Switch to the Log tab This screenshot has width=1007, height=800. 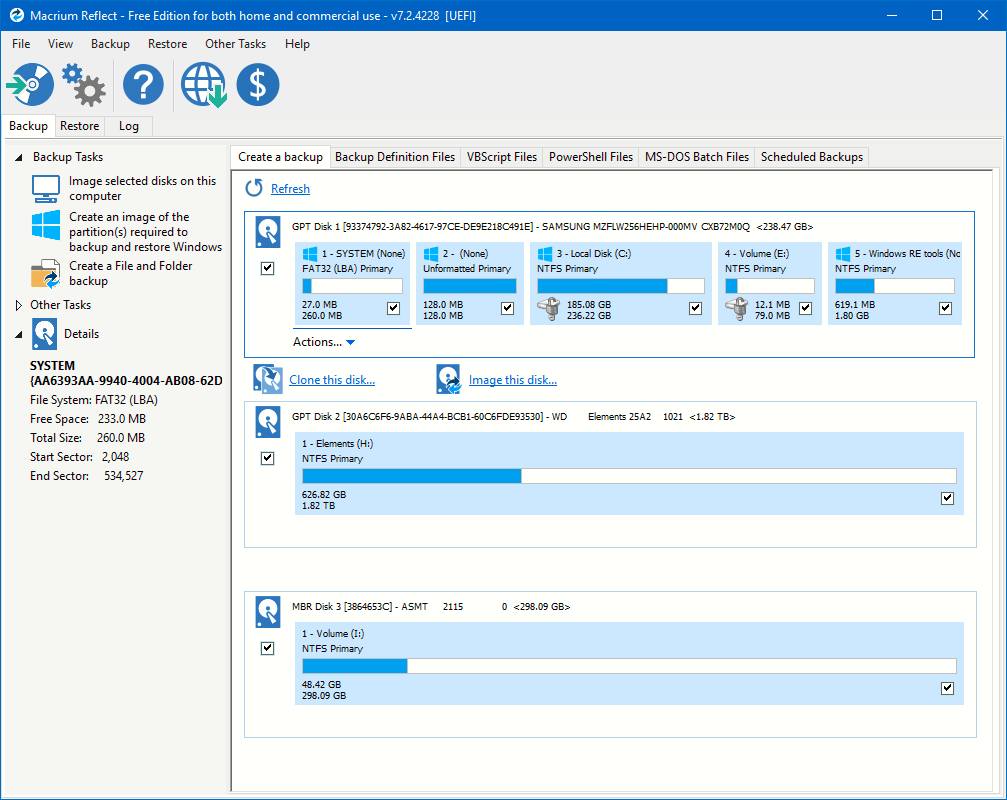point(129,126)
